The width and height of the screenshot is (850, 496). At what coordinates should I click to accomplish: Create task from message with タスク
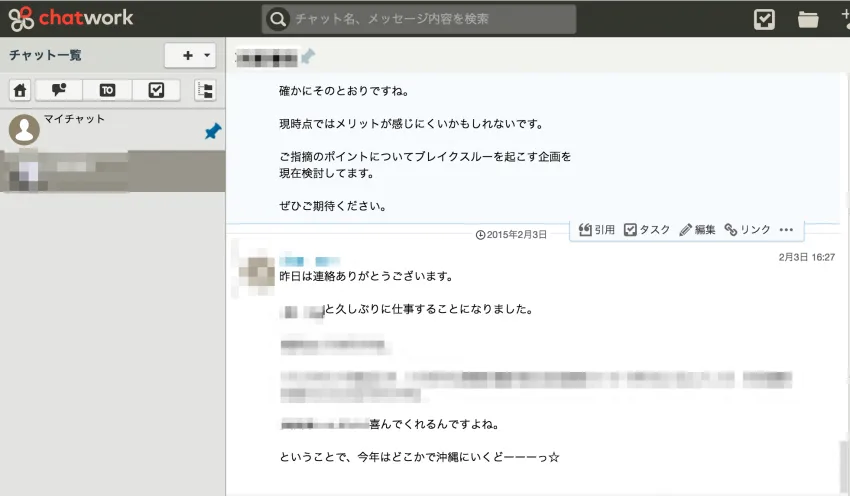click(x=647, y=230)
